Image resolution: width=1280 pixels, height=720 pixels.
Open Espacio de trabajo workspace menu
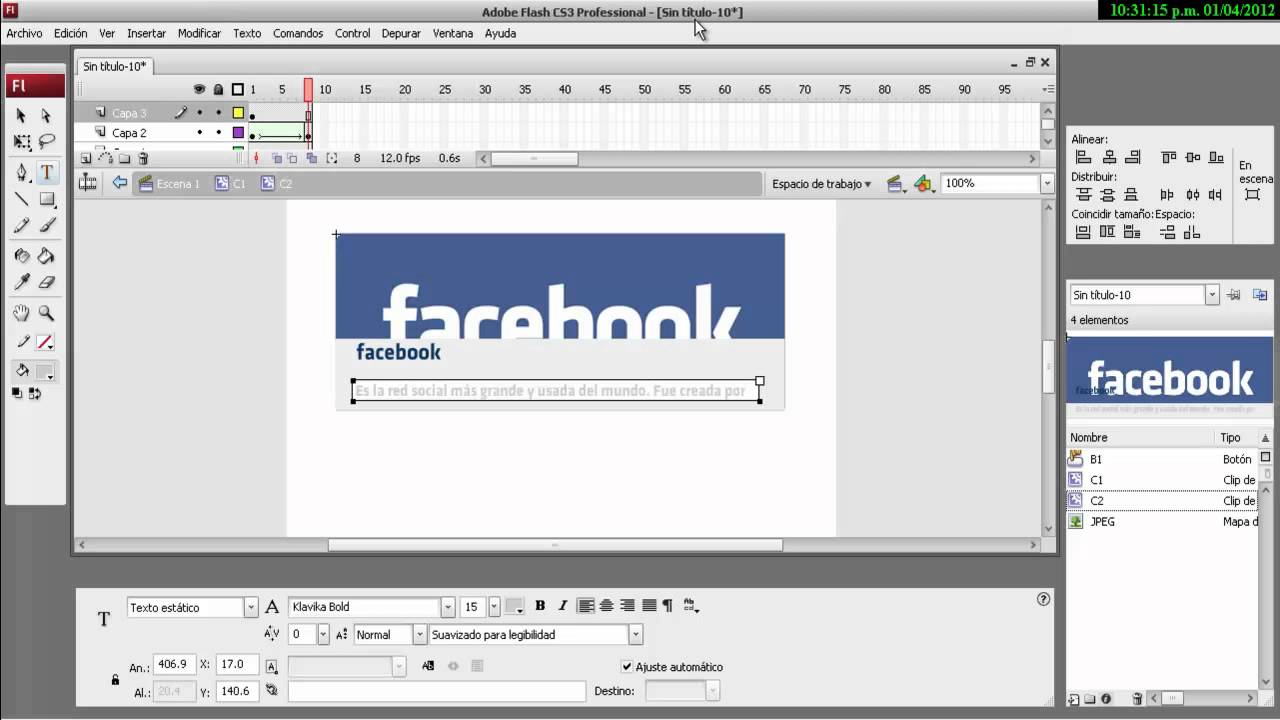coord(822,184)
